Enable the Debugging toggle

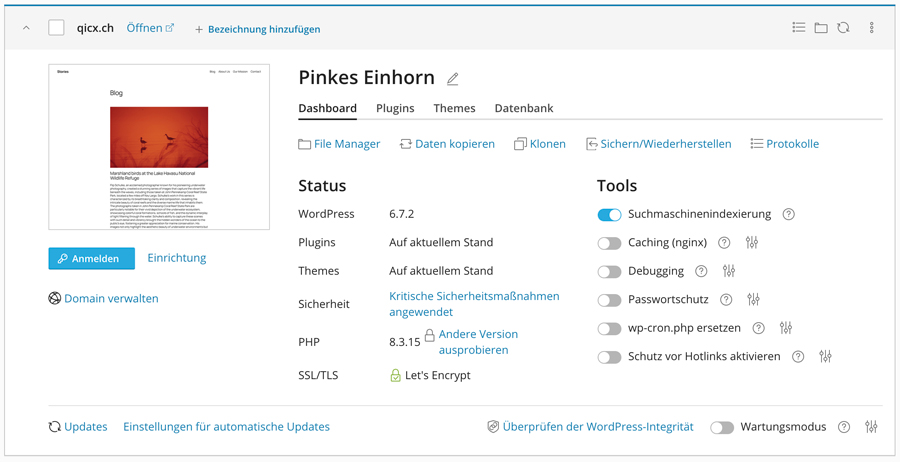click(x=609, y=272)
